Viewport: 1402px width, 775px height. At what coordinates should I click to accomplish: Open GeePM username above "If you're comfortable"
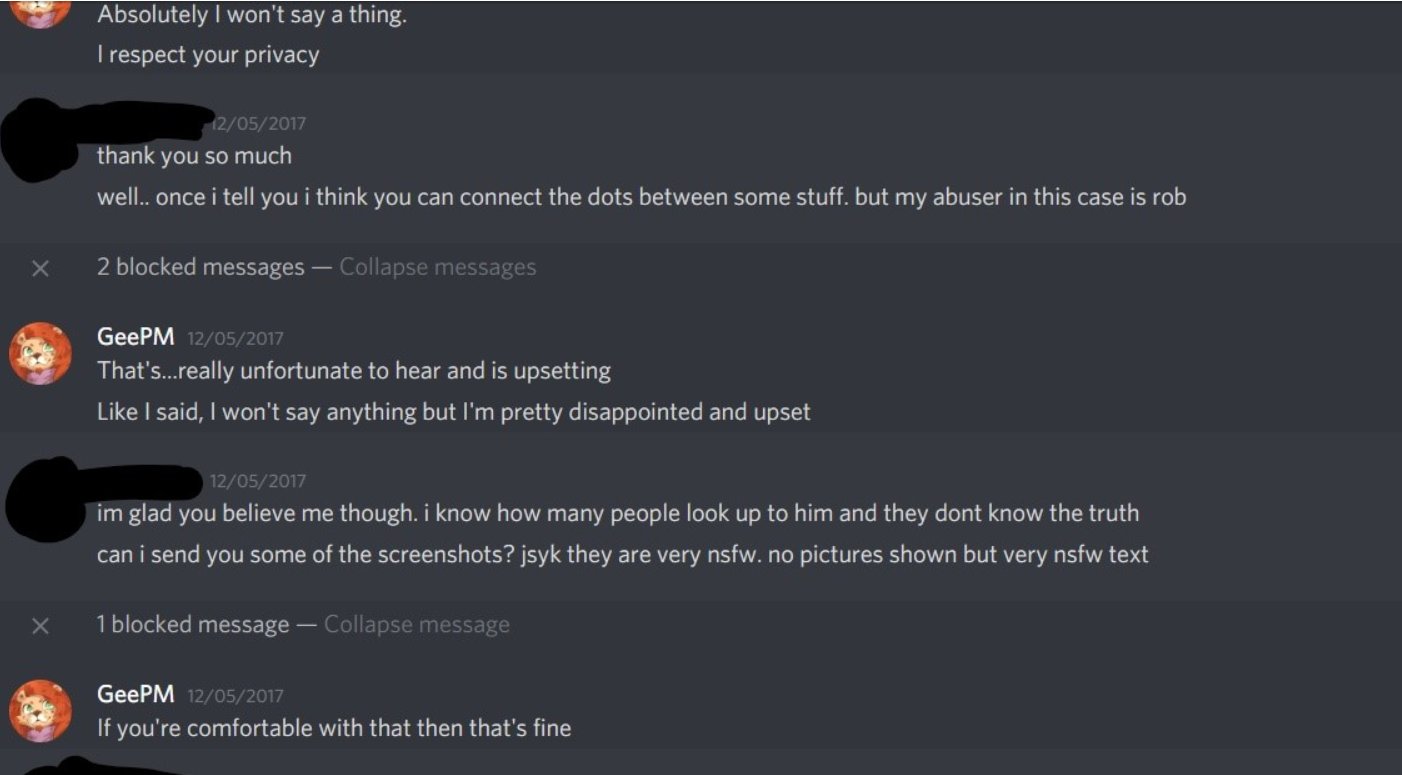coord(135,694)
